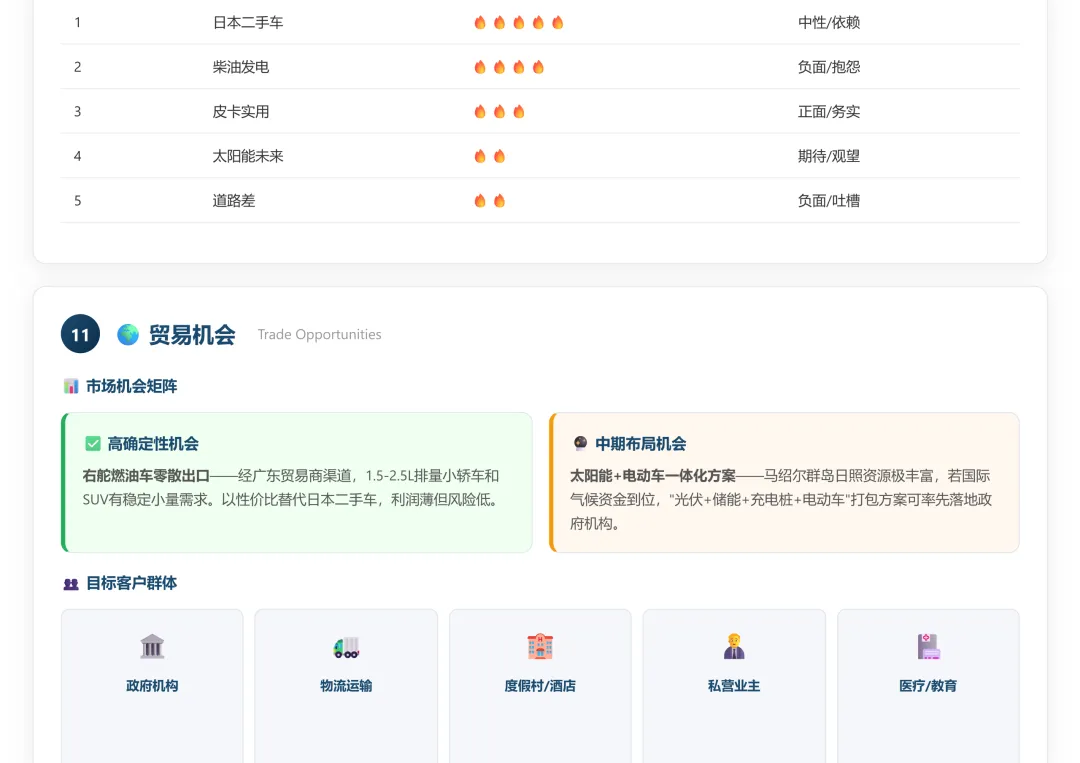Click the 正面/务实 sentiment cell
Screen dimensions: 1080x763
point(829,112)
